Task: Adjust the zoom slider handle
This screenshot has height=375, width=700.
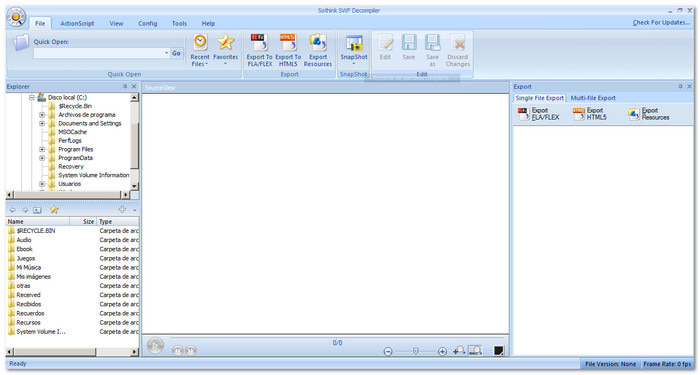Action: tap(415, 351)
